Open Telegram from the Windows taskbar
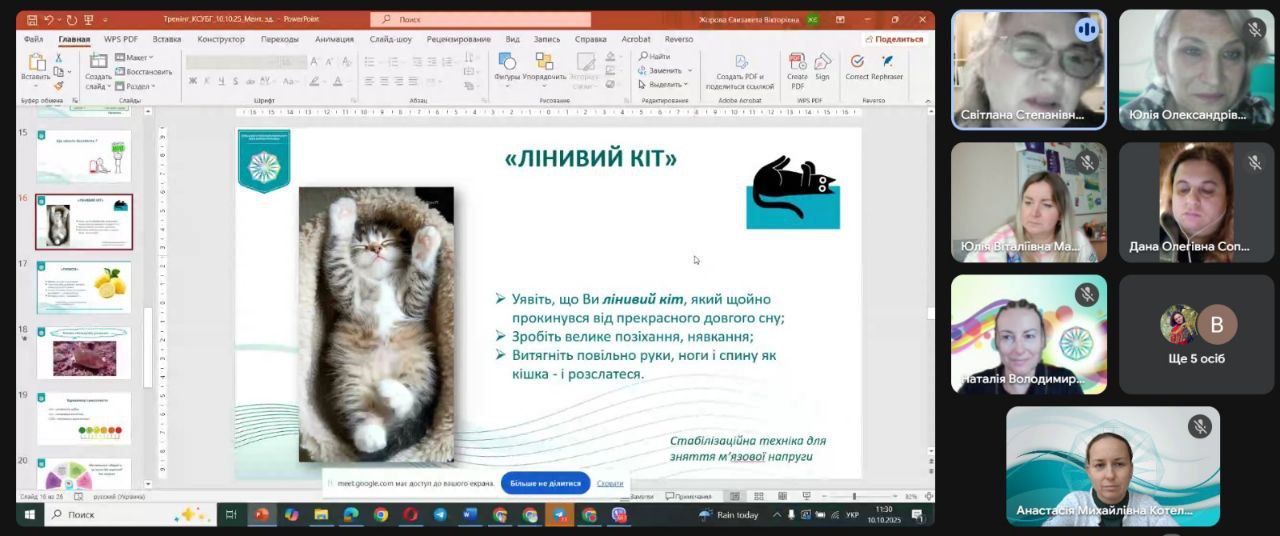Image resolution: width=1280 pixels, height=536 pixels. (440, 515)
